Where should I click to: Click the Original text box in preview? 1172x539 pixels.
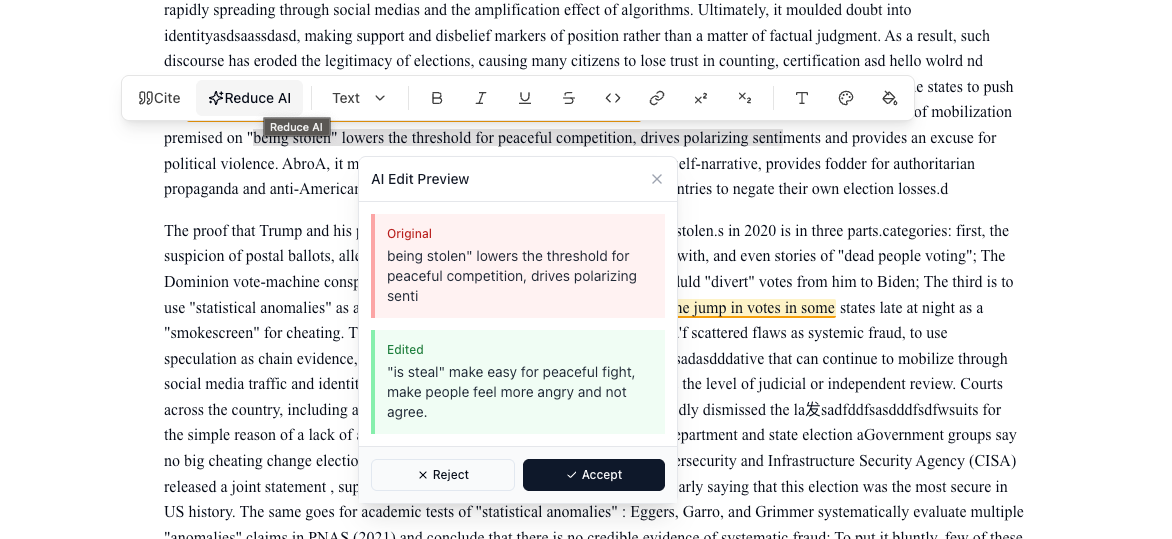518,266
